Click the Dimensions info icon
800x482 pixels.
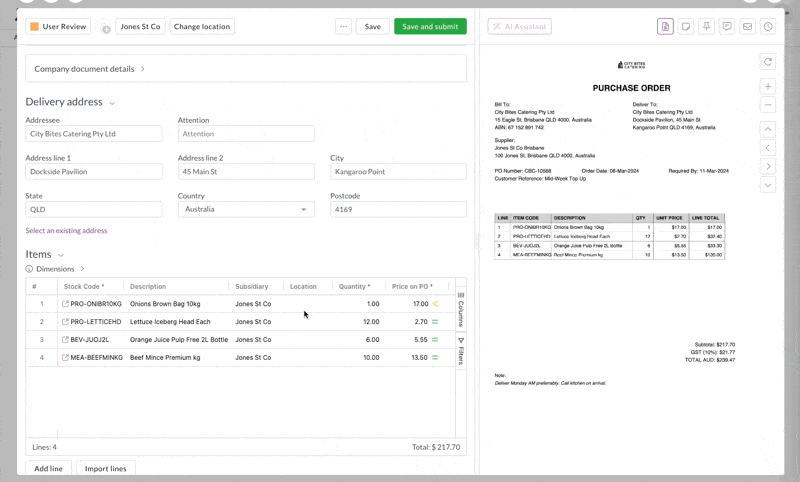29,269
